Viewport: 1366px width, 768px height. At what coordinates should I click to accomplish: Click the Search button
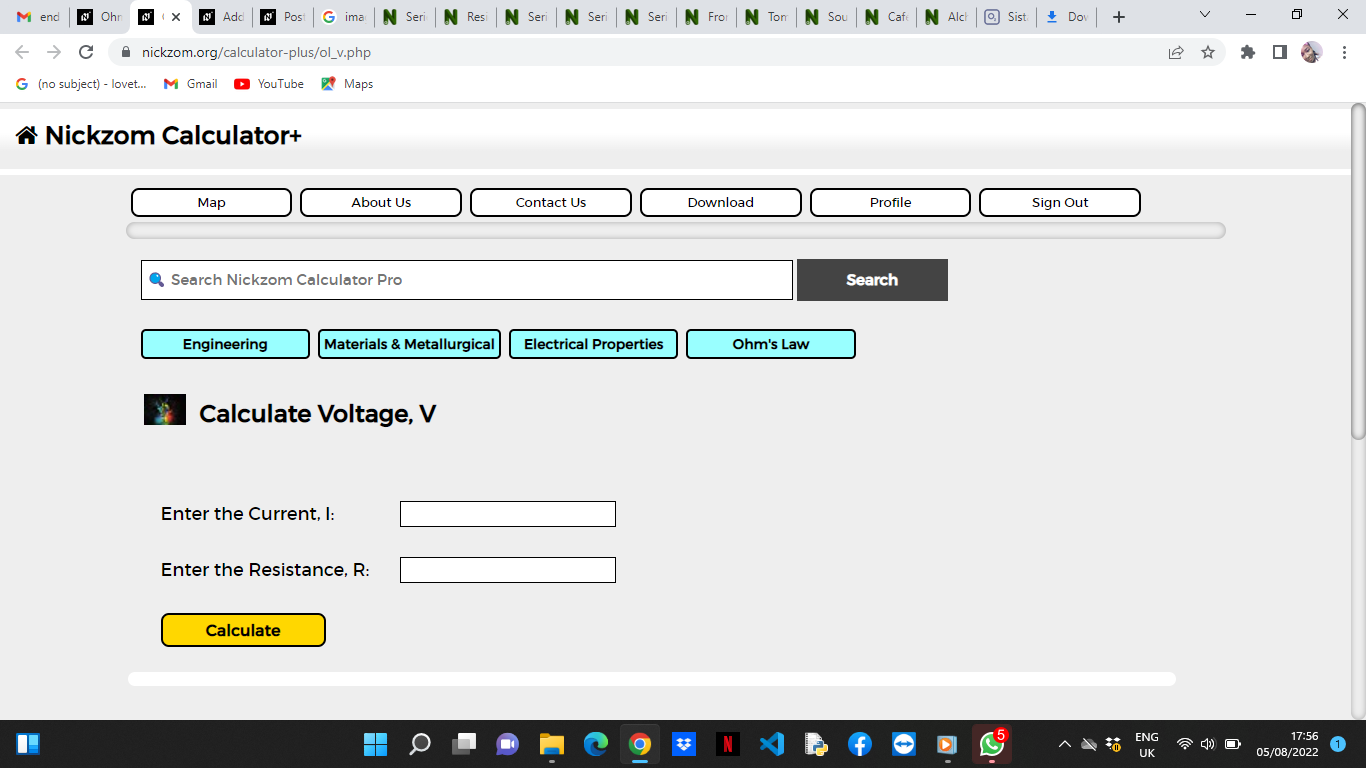[x=872, y=280]
